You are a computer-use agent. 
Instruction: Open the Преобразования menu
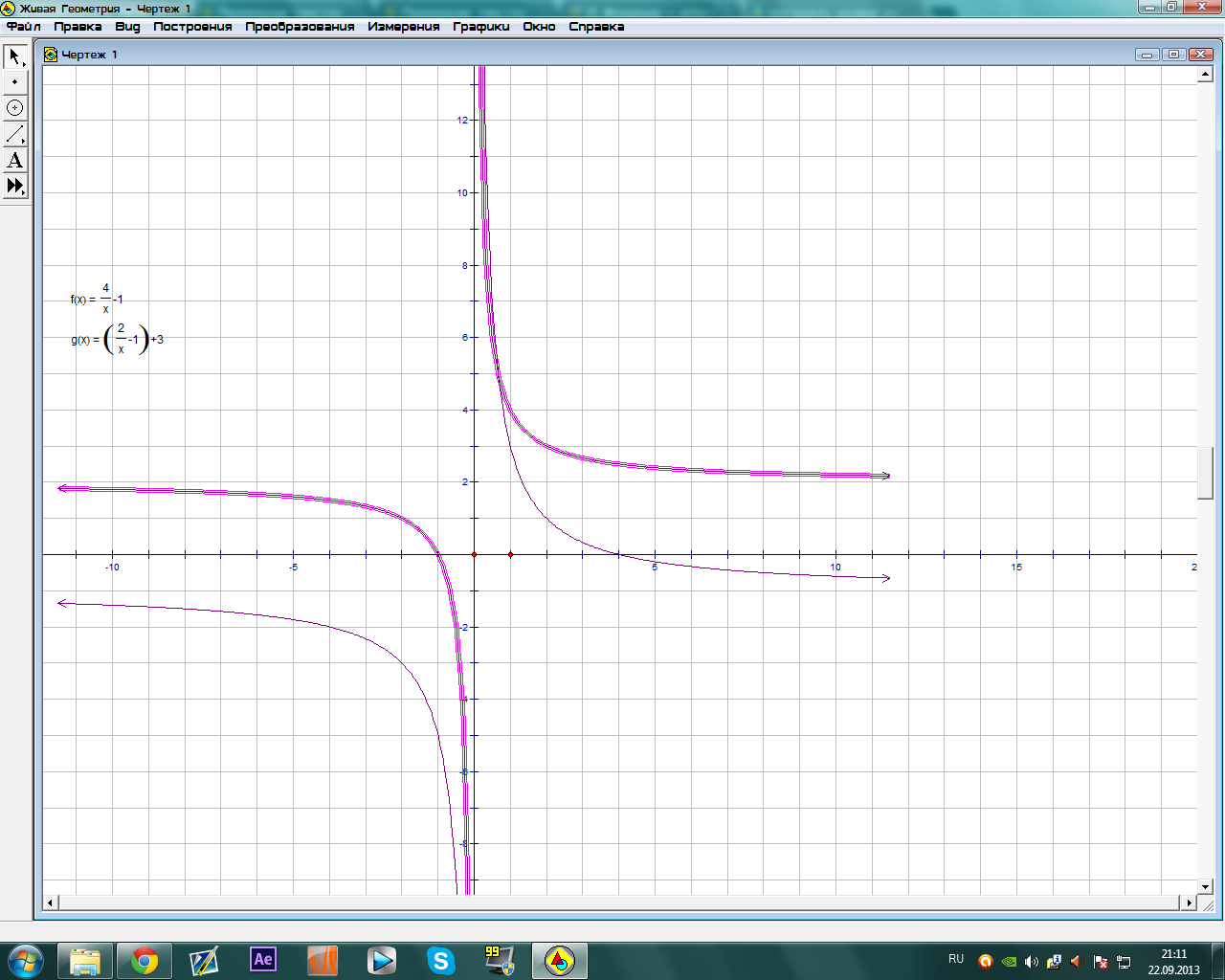(300, 27)
